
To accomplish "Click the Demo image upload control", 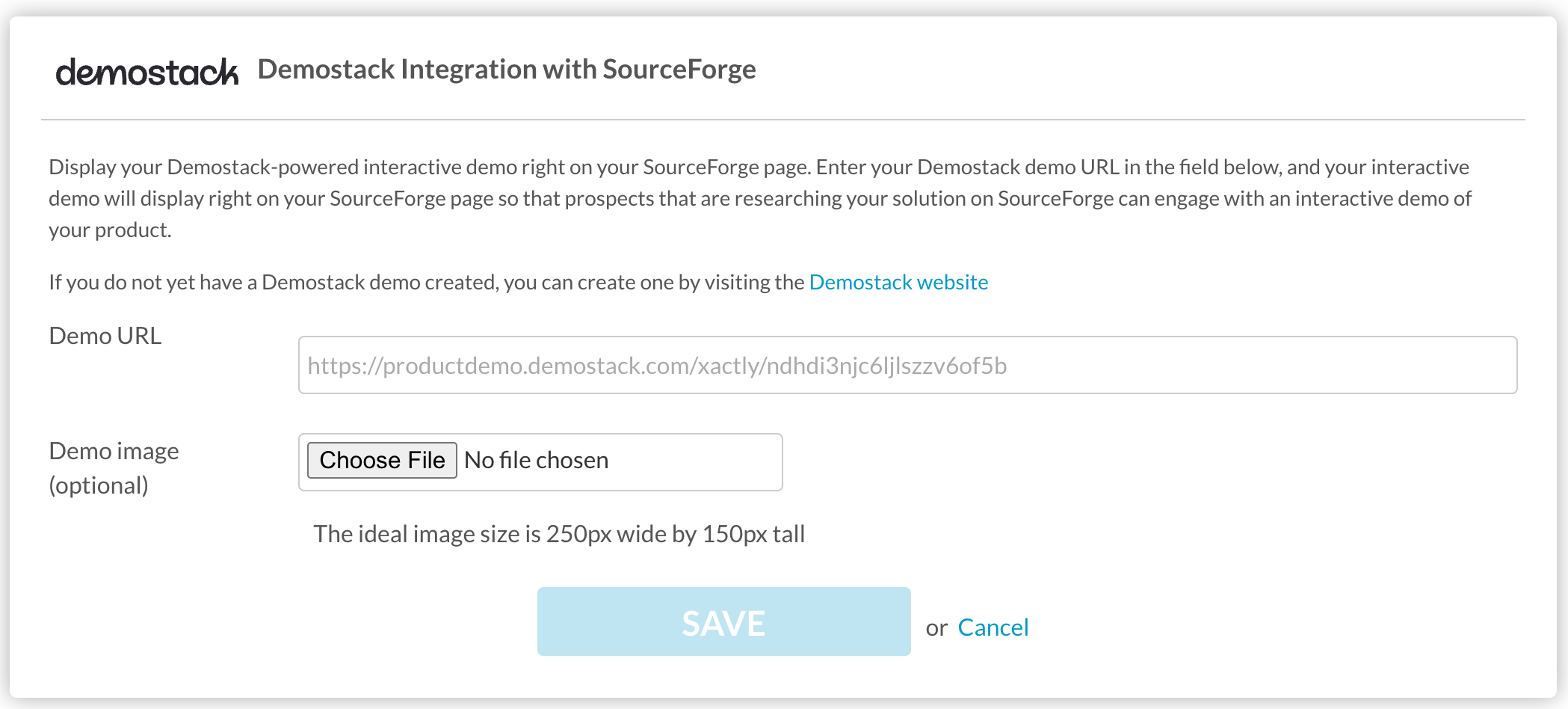I will click(x=538, y=461).
